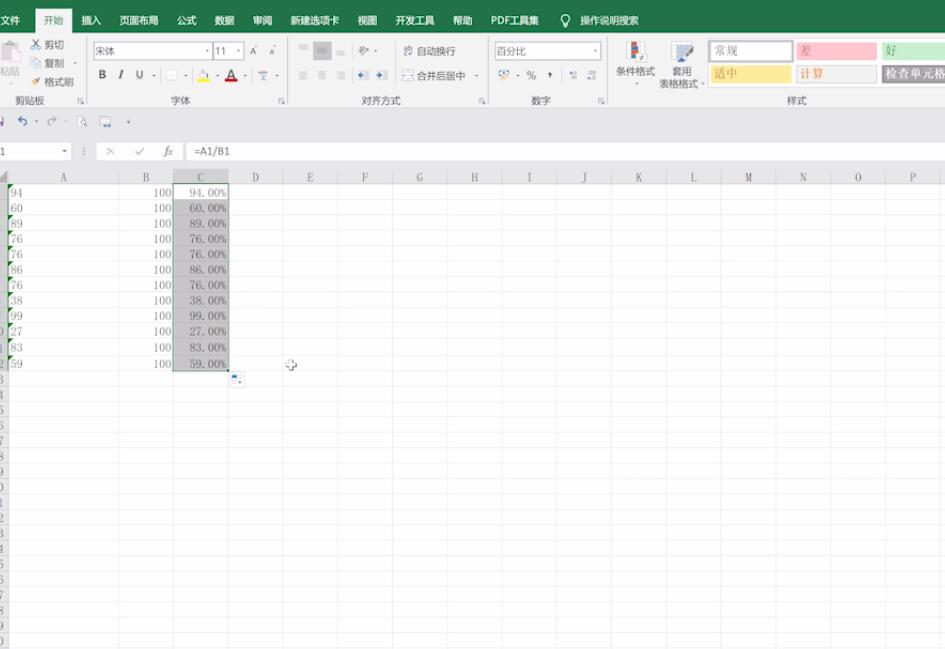Apply the red font color A
Image resolution: width=945 pixels, height=649 pixels.
(231, 75)
